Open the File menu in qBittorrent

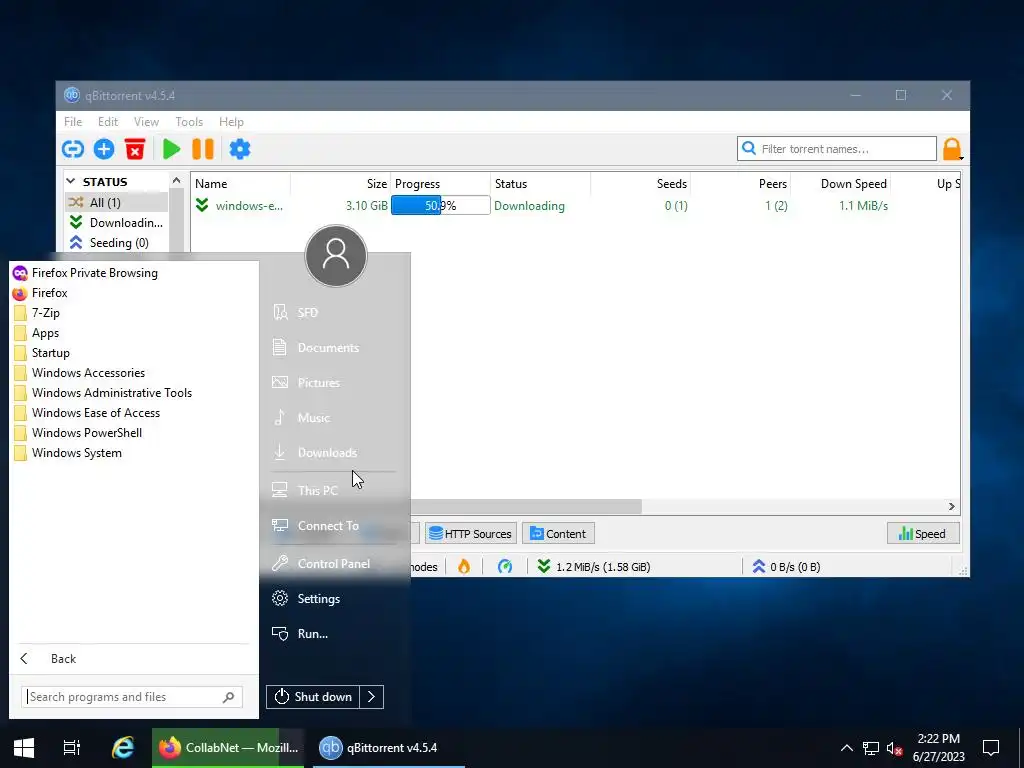point(73,121)
